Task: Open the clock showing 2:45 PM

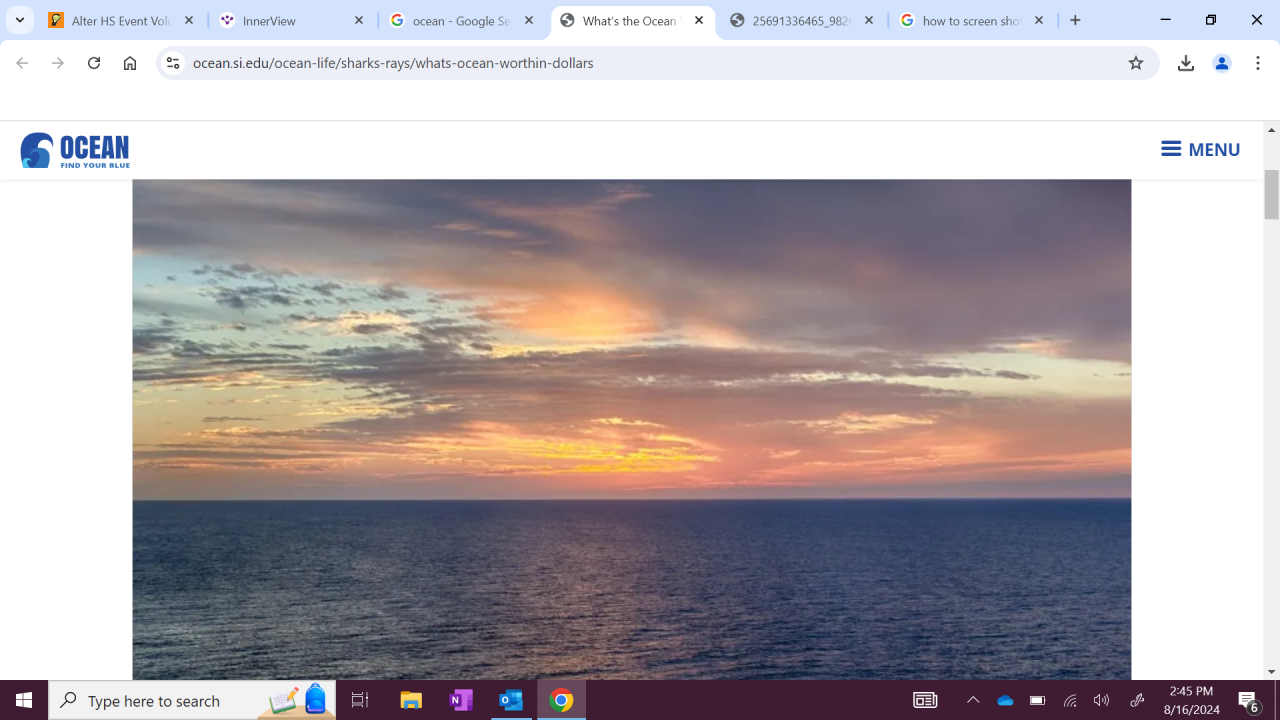Action: [1191, 700]
